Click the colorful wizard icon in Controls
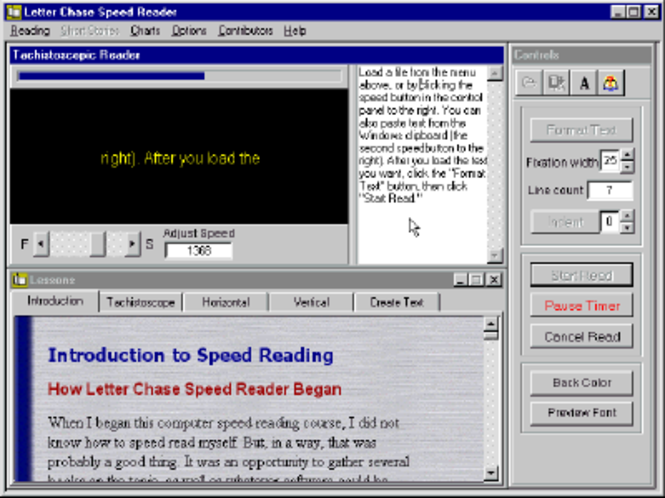 click(x=611, y=83)
